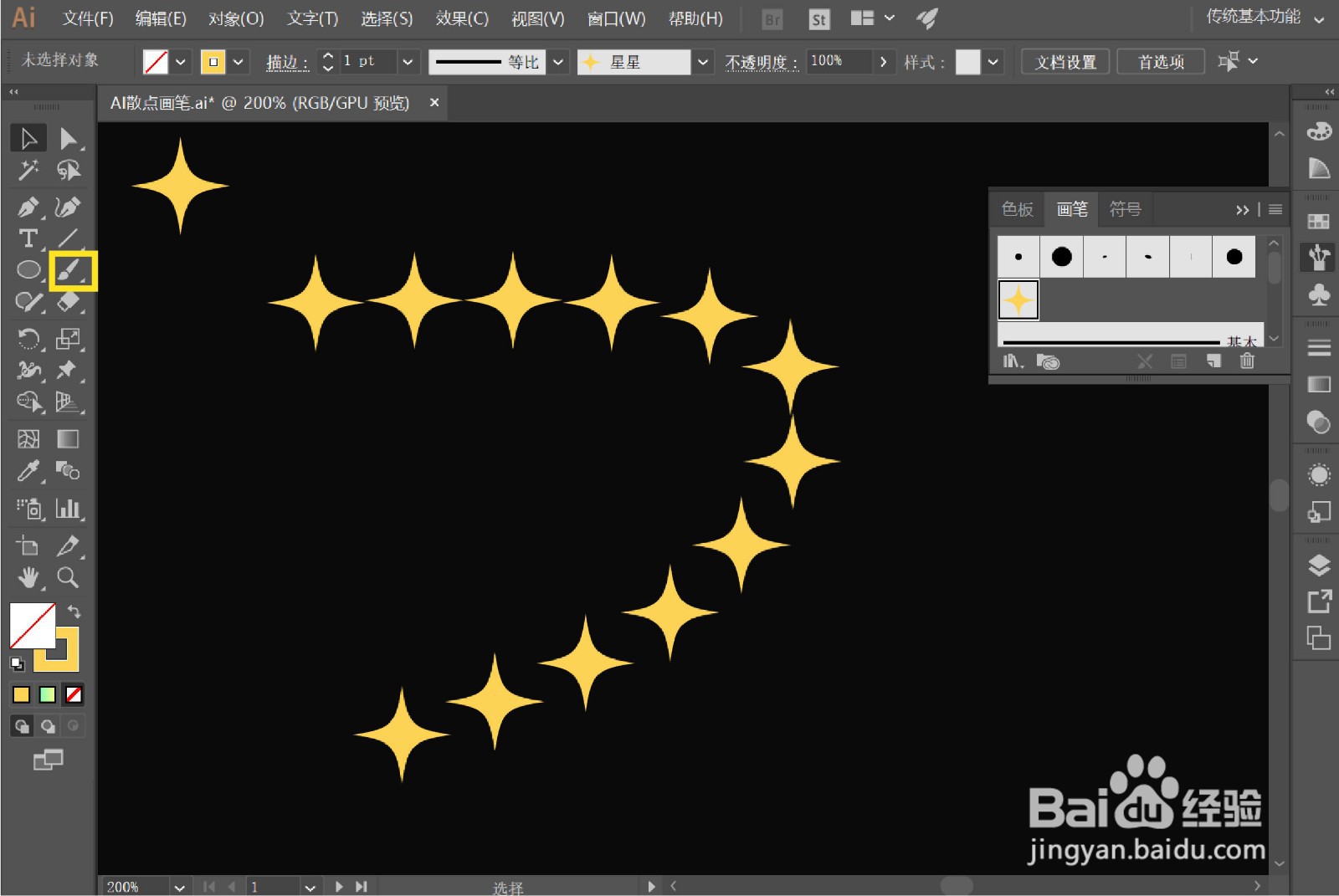Pick the Line Segment tool

68,238
